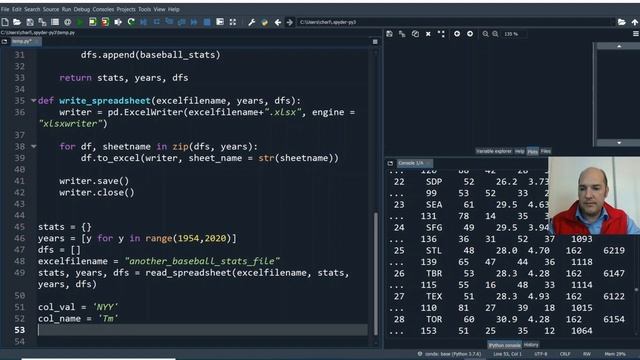Maximize the current pane icon

pyautogui.click(x=220, y=22)
